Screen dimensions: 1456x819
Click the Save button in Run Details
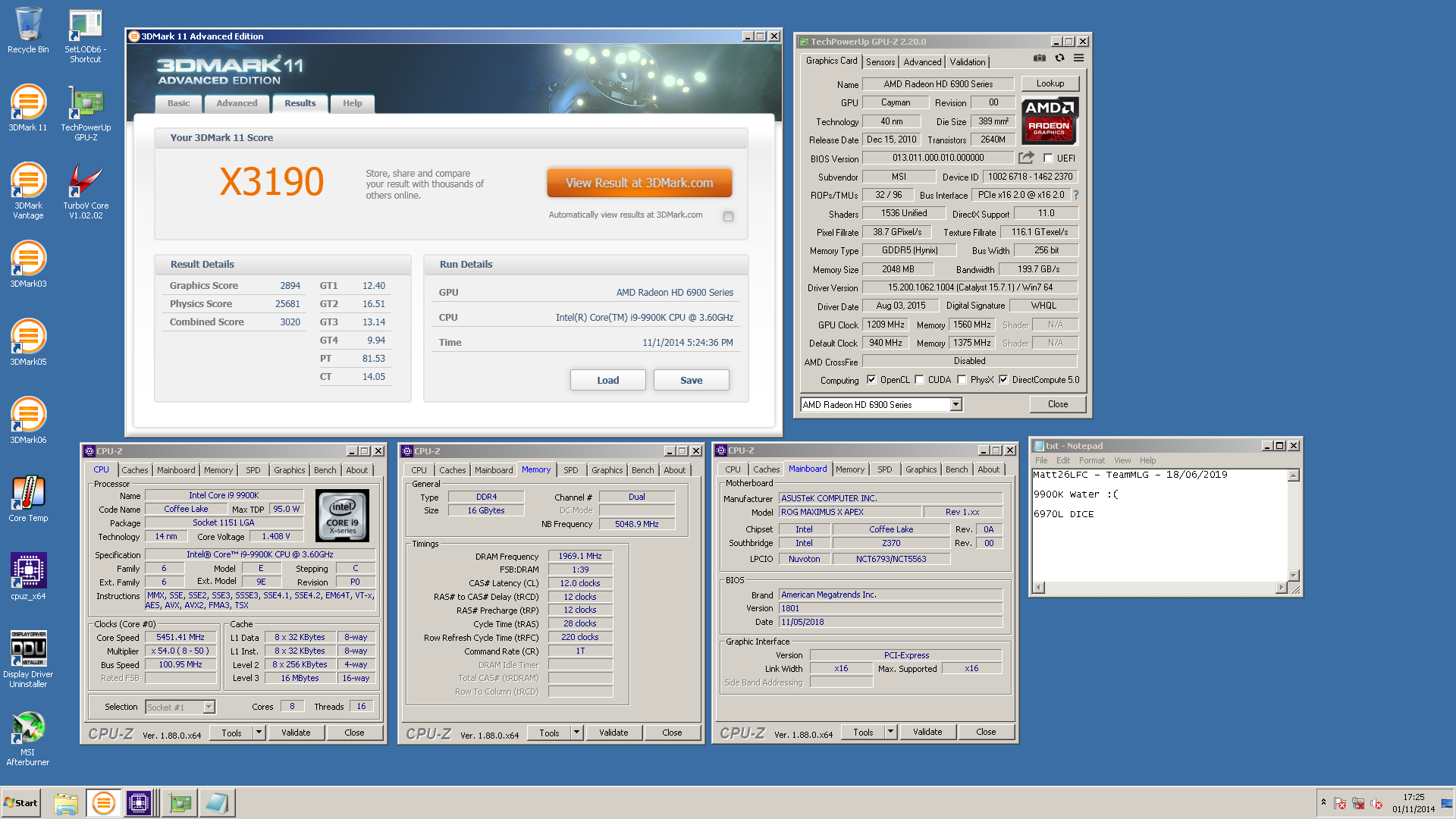692,381
